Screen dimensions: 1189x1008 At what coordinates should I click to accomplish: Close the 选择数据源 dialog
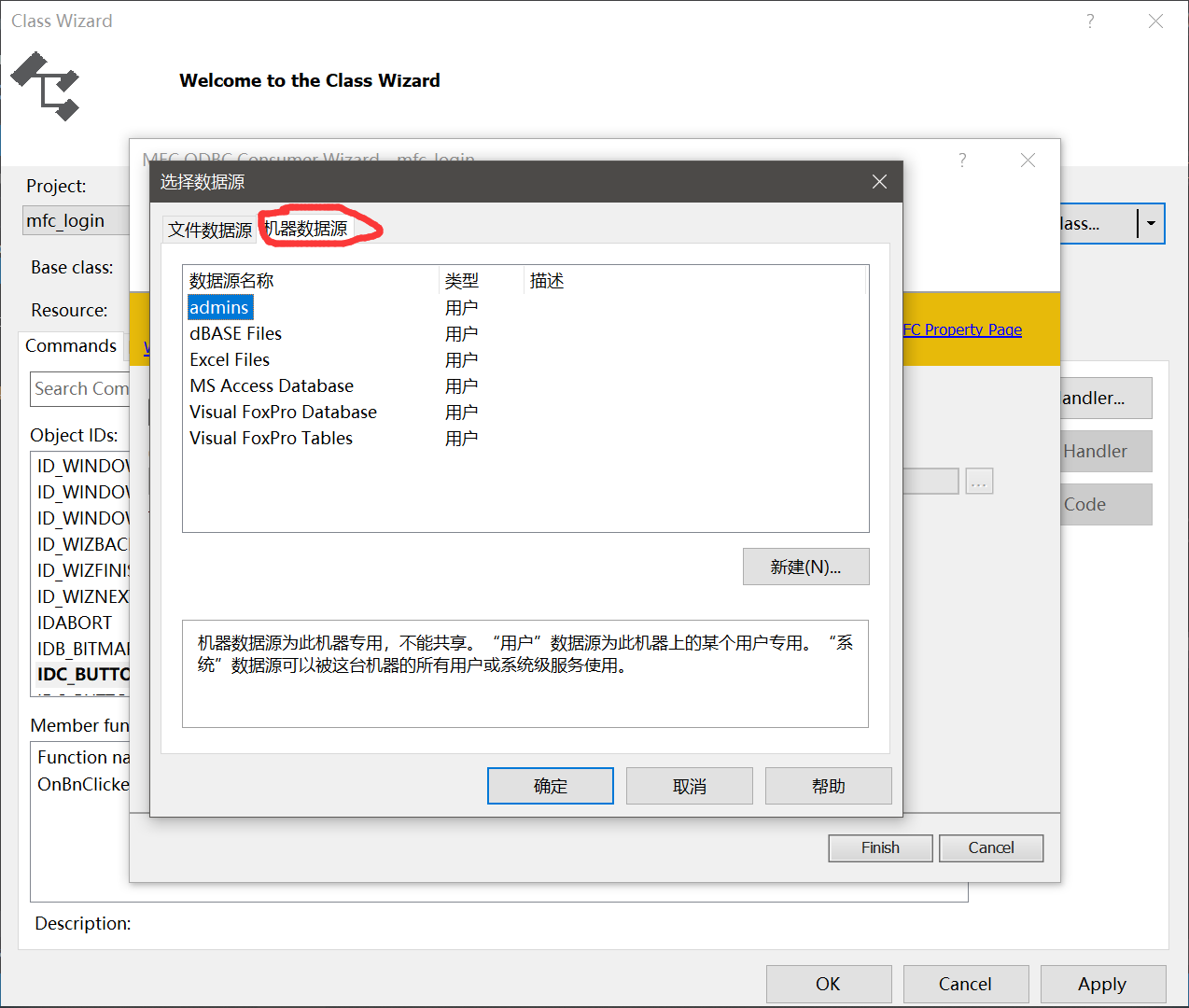point(879,182)
